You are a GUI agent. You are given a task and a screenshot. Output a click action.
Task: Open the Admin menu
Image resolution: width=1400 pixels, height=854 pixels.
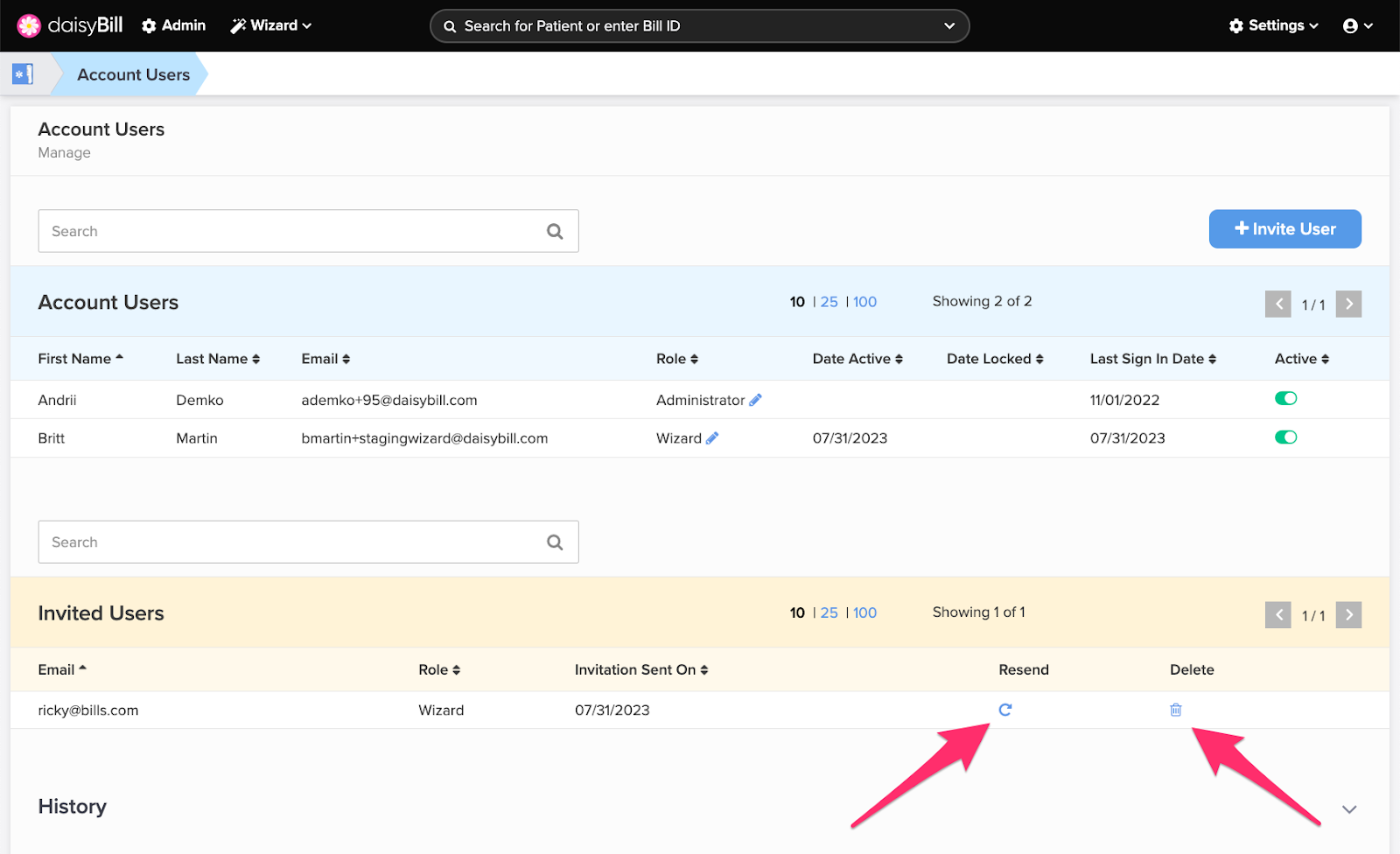(172, 25)
